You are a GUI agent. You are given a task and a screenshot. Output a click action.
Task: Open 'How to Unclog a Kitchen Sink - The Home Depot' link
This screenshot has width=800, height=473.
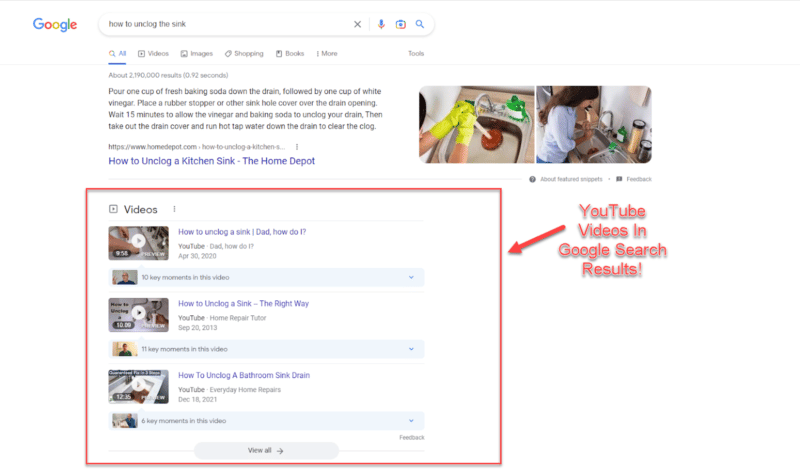point(211,161)
